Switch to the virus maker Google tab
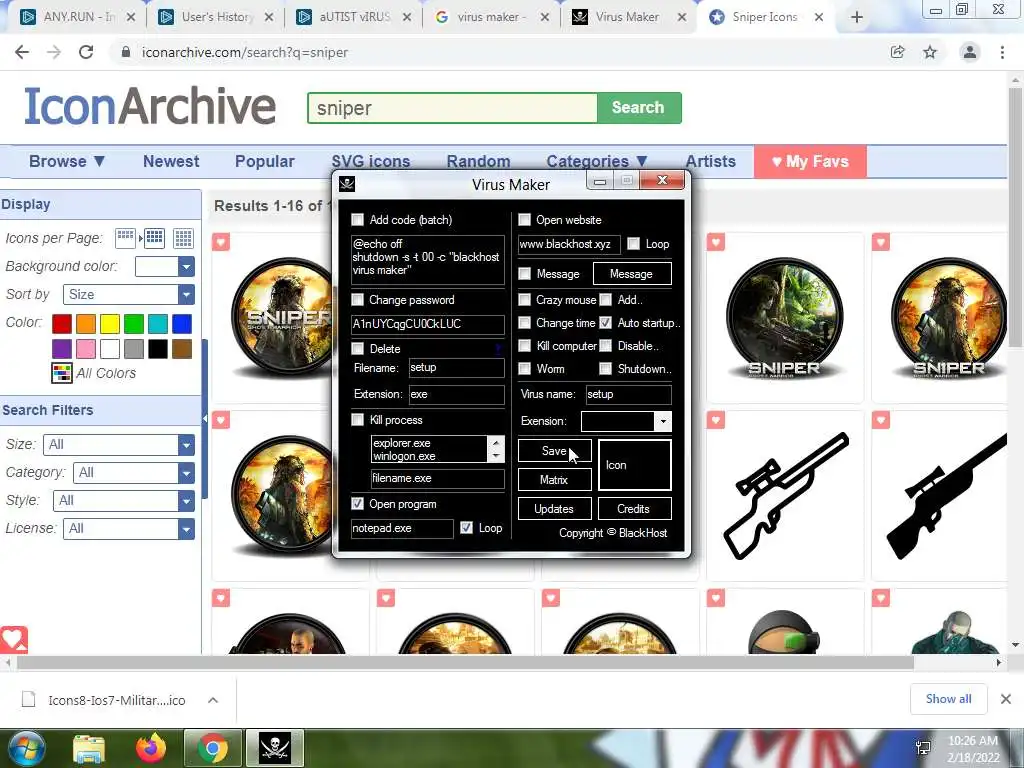Image resolution: width=1024 pixels, height=768 pixels. pos(490,17)
